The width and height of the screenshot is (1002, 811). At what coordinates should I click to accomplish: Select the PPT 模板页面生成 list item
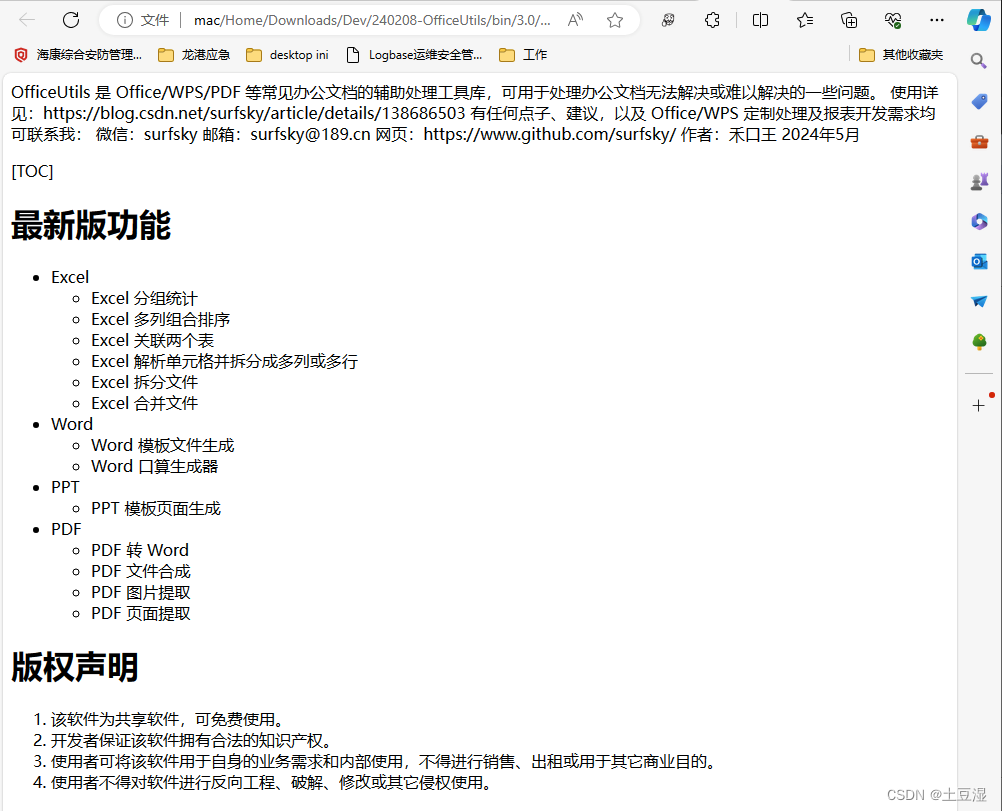pos(156,509)
